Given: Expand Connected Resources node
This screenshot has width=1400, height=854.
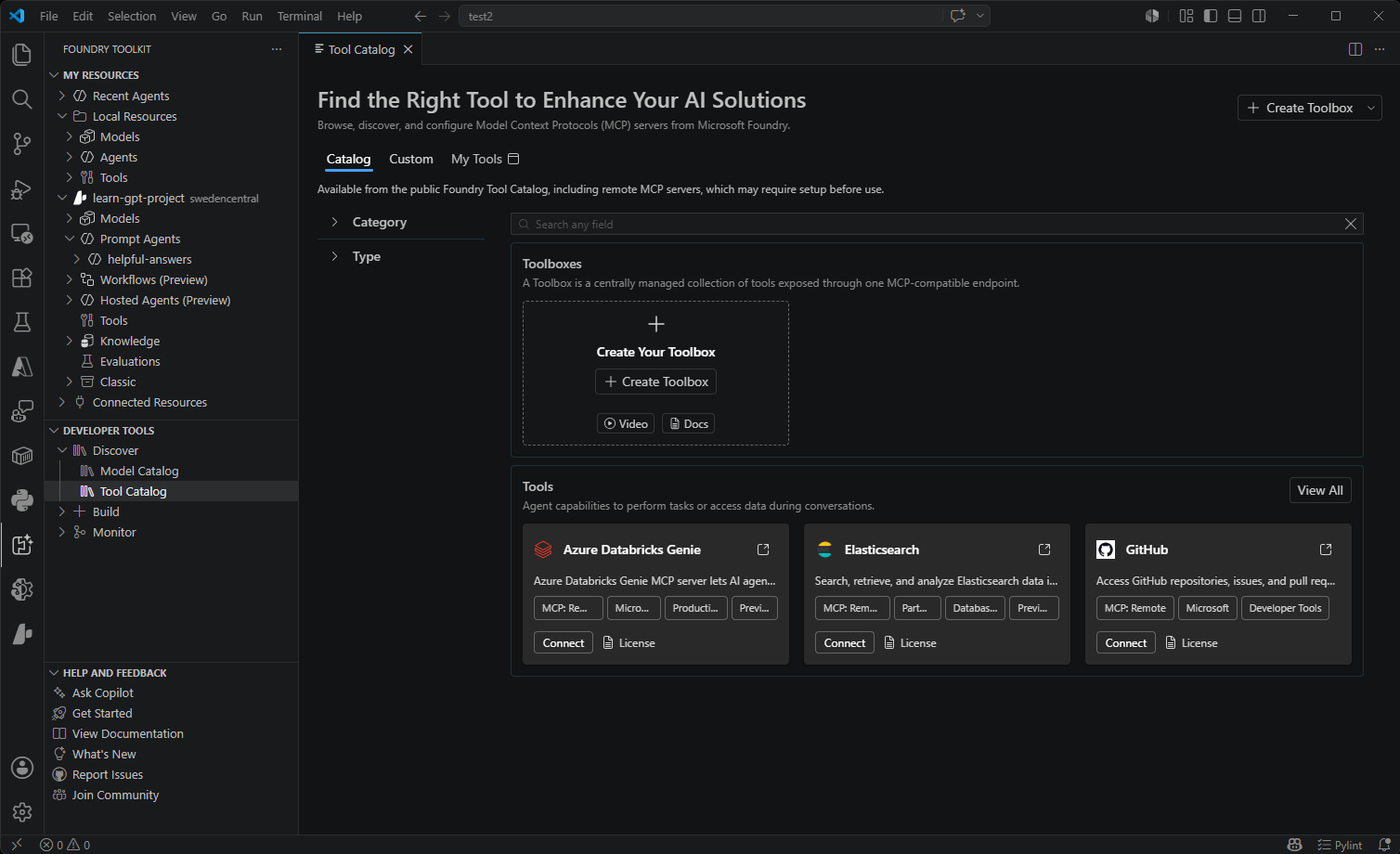Looking at the screenshot, I should click(x=62, y=402).
